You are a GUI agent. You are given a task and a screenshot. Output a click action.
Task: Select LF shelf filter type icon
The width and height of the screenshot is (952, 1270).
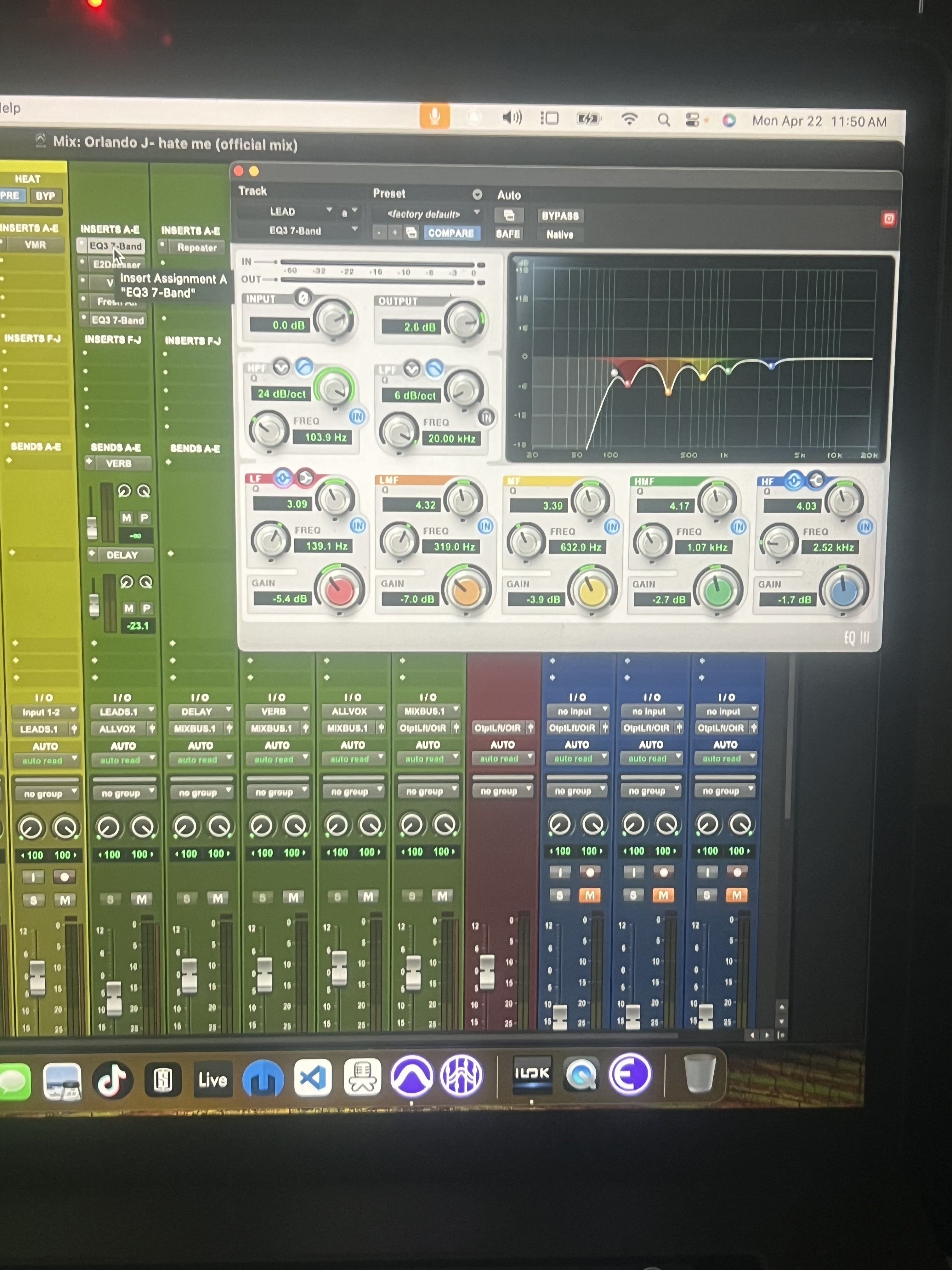(x=305, y=477)
